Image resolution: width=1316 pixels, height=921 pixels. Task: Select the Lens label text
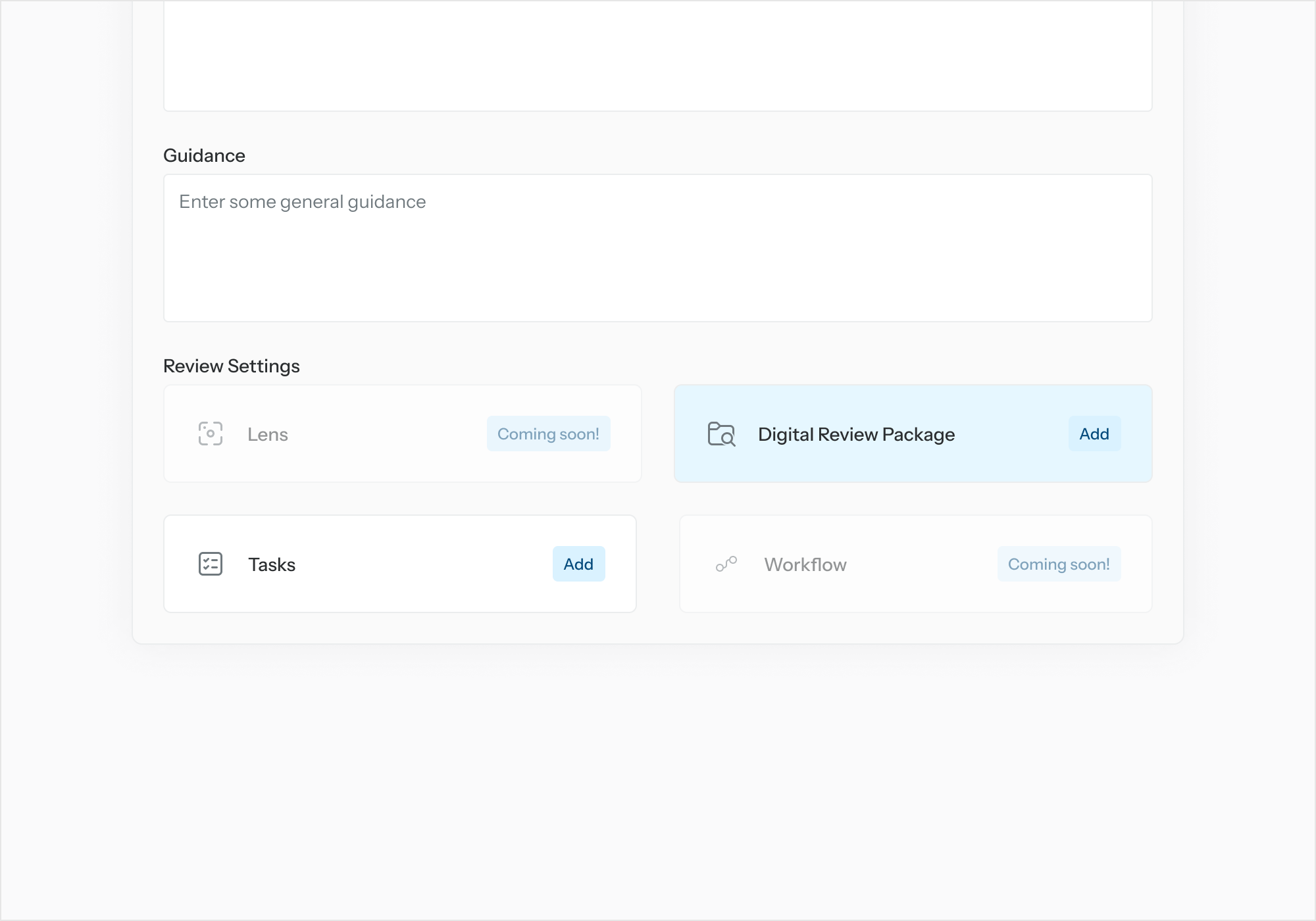[x=268, y=434]
